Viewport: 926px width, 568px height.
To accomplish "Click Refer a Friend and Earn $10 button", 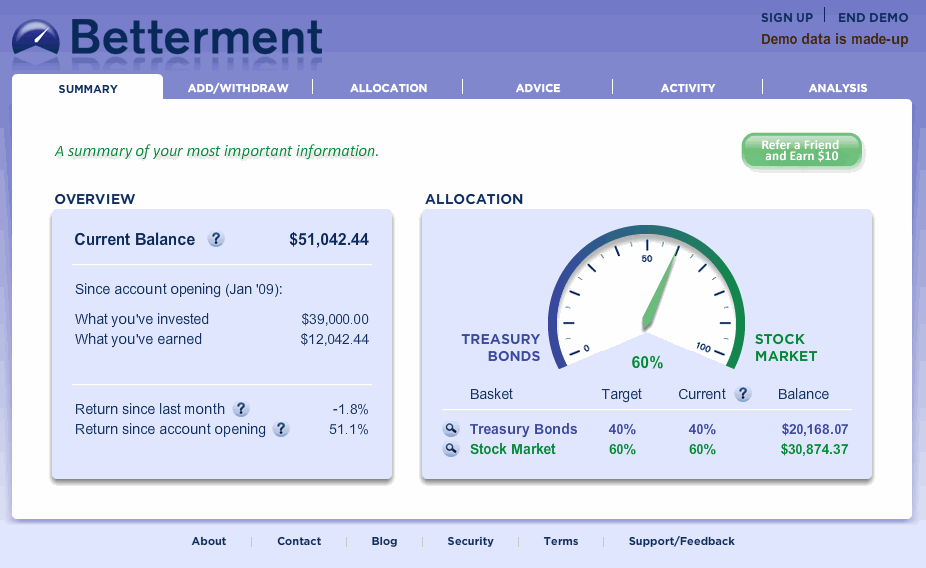I will (801, 151).
